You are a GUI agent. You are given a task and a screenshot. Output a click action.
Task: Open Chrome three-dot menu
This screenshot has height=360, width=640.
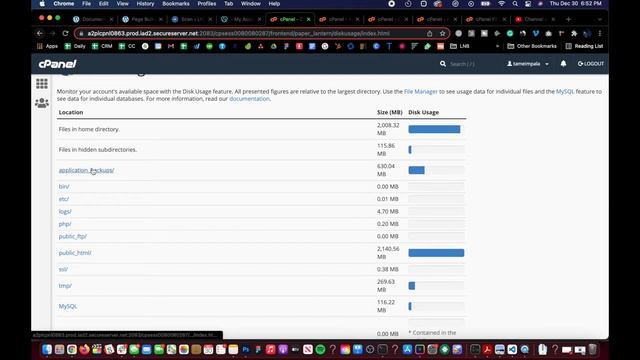pos(600,33)
